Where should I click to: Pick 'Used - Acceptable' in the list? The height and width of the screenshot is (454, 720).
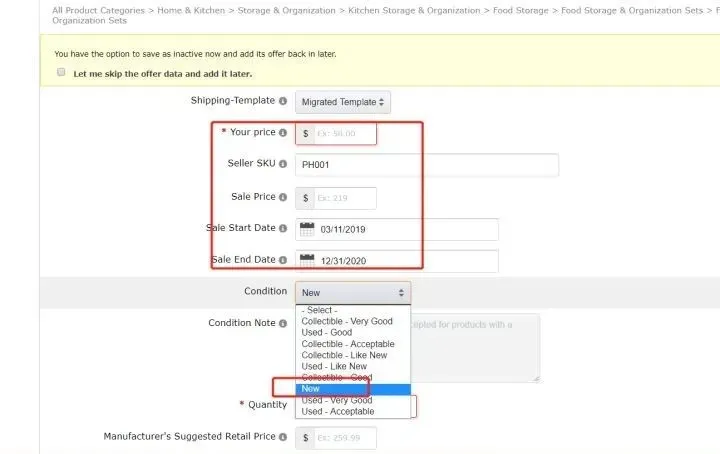click(338, 411)
